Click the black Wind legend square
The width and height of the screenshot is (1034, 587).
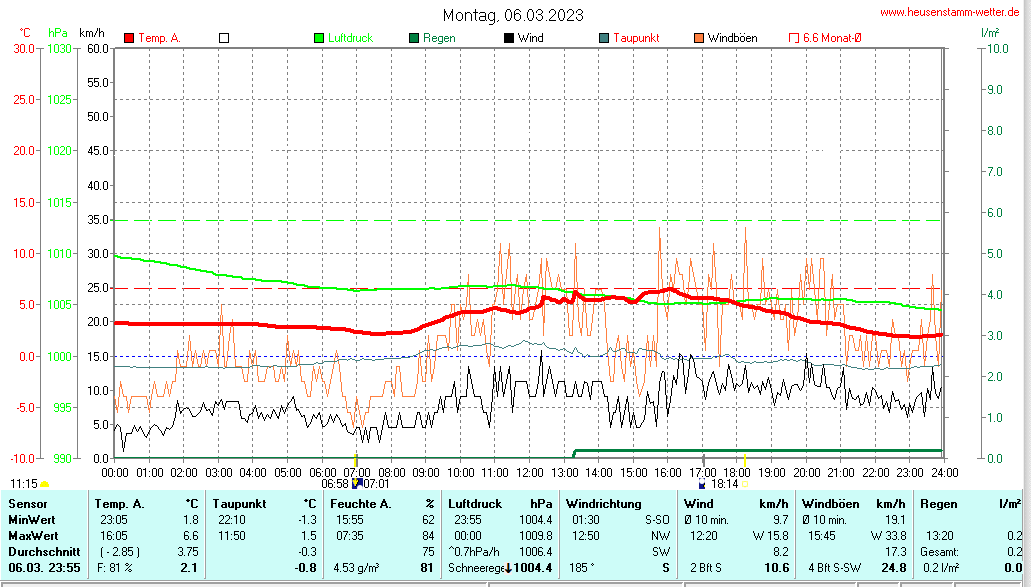pyautogui.click(x=509, y=38)
